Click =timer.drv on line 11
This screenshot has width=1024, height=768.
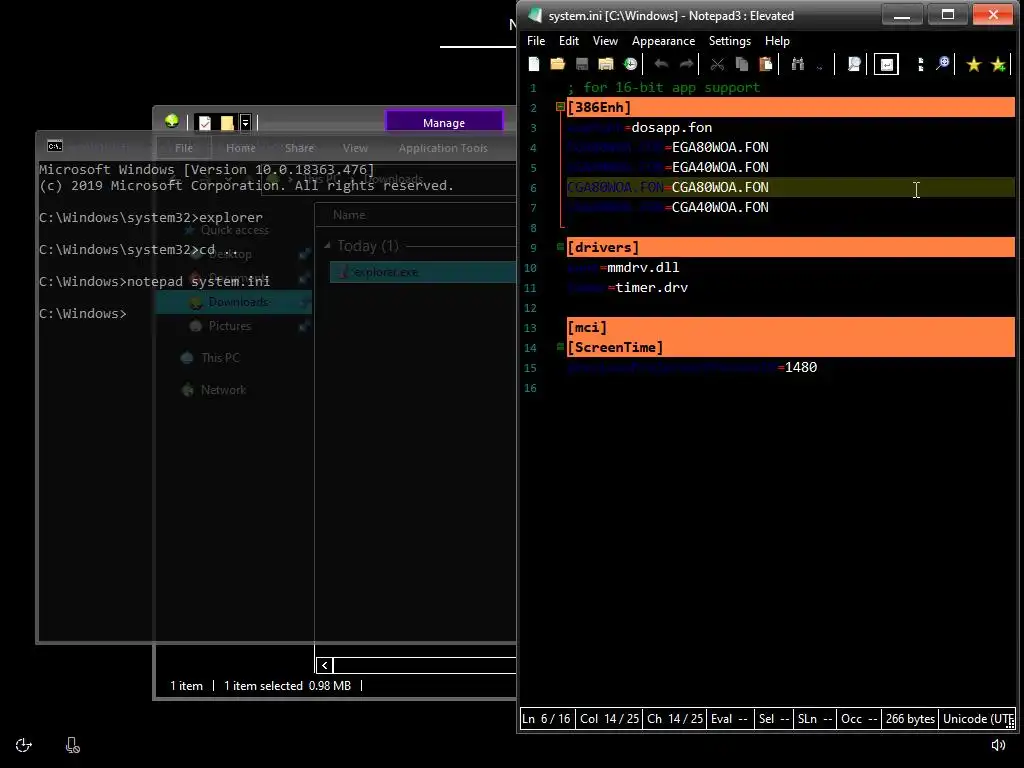(648, 287)
